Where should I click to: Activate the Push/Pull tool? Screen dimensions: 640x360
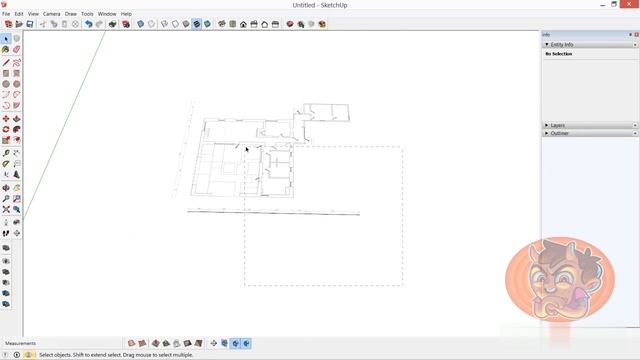coord(16,119)
